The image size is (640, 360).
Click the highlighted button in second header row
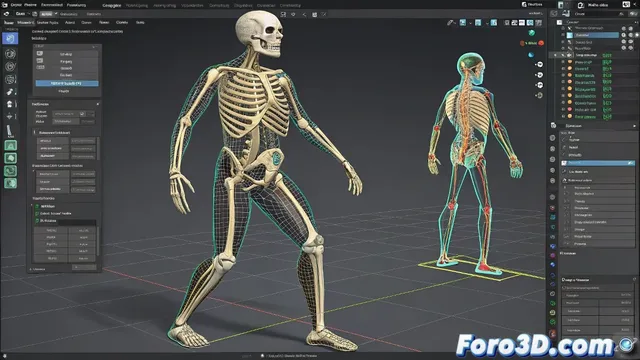click(x=47, y=14)
